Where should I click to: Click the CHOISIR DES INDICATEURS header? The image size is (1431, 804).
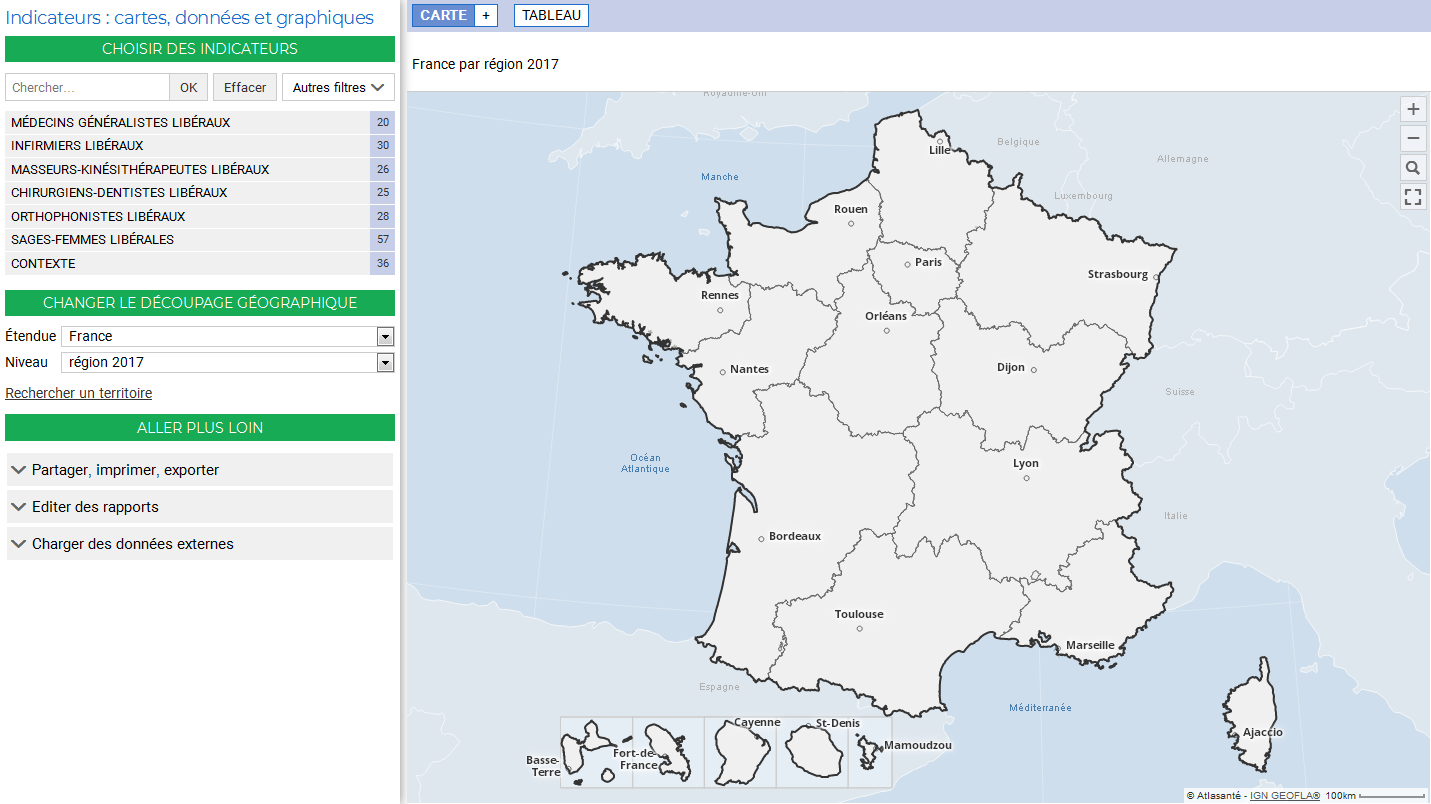click(x=200, y=49)
